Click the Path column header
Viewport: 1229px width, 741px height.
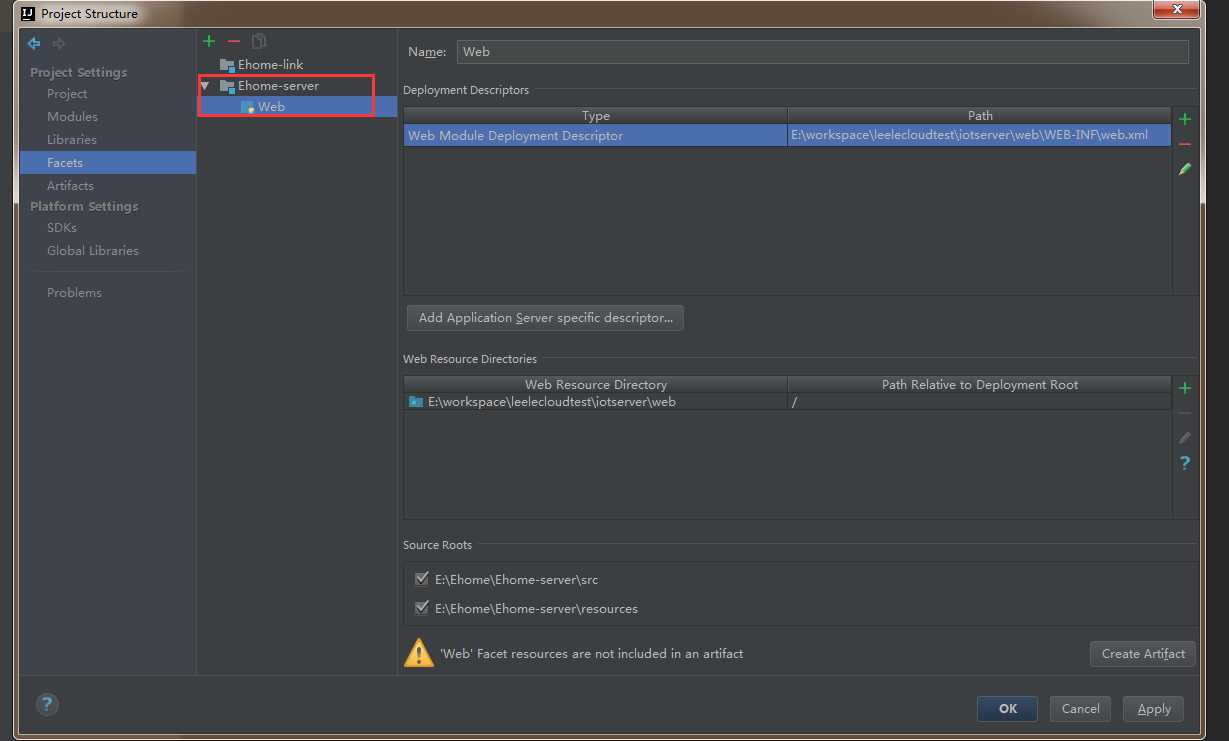coord(980,116)
